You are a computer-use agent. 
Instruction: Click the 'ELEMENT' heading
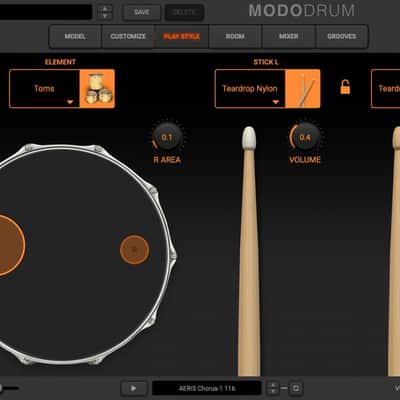[x=60, y=62]
